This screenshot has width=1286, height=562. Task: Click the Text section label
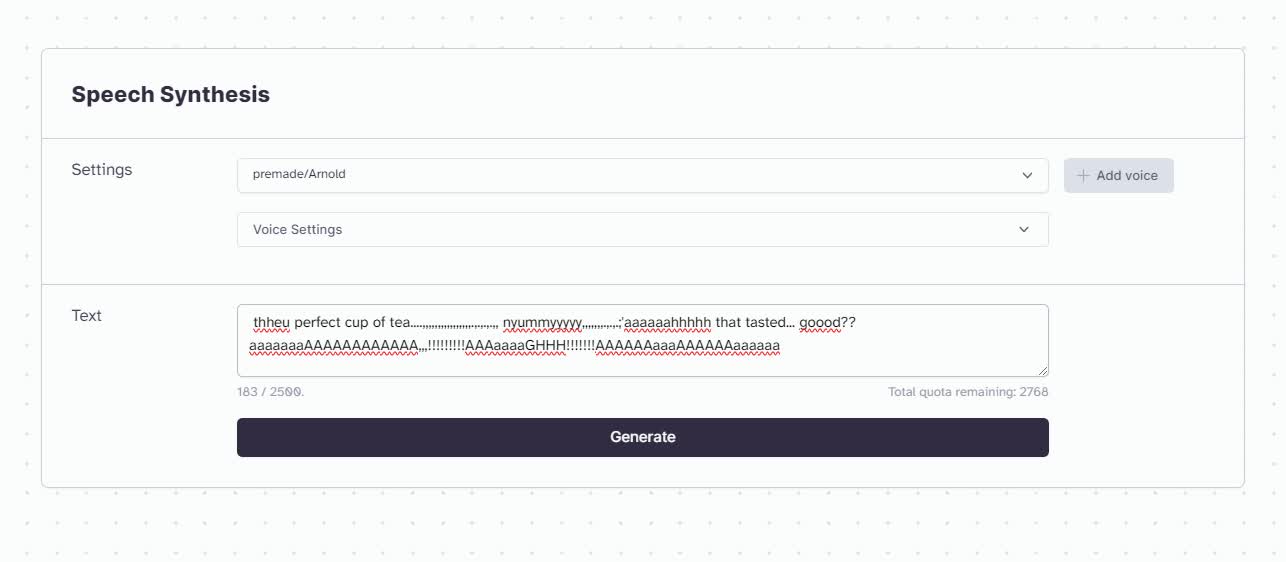click(86, 315)
